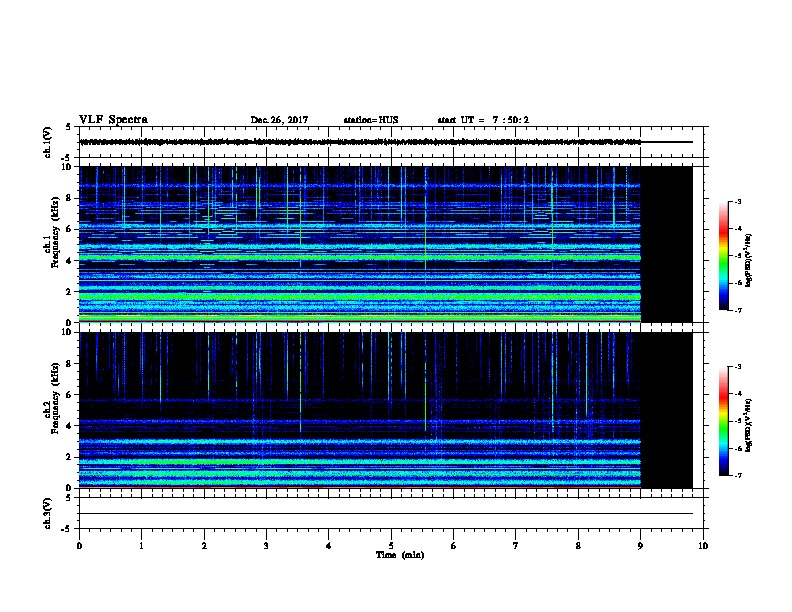Screen dimensions: 792x612
Task: Click the "10" frequency tick of ch.1 spectrogram
Action: [68, 167]
